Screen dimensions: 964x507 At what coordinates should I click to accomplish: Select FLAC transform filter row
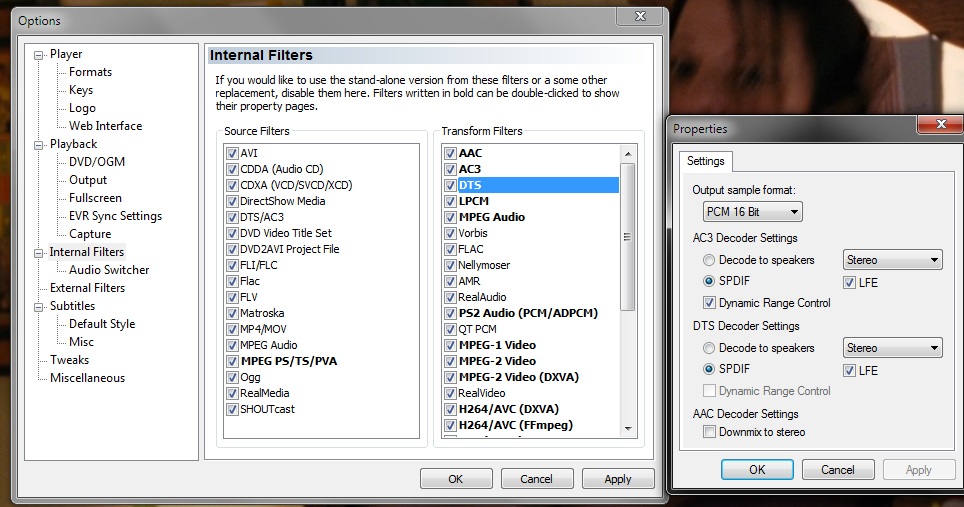pos(471,249)
